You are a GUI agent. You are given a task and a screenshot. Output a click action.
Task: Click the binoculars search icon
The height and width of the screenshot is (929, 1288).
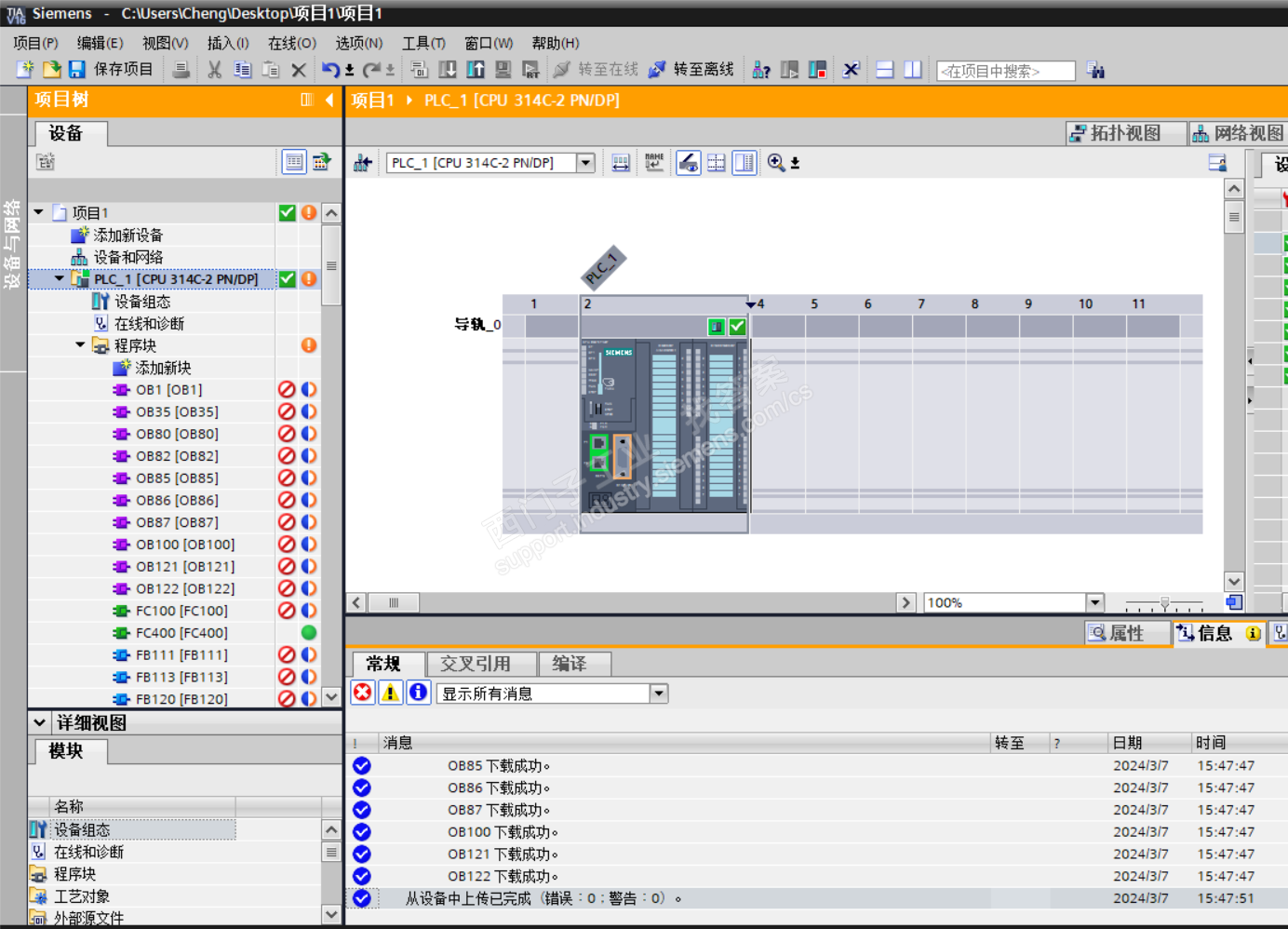click(x=1095, y=70)
